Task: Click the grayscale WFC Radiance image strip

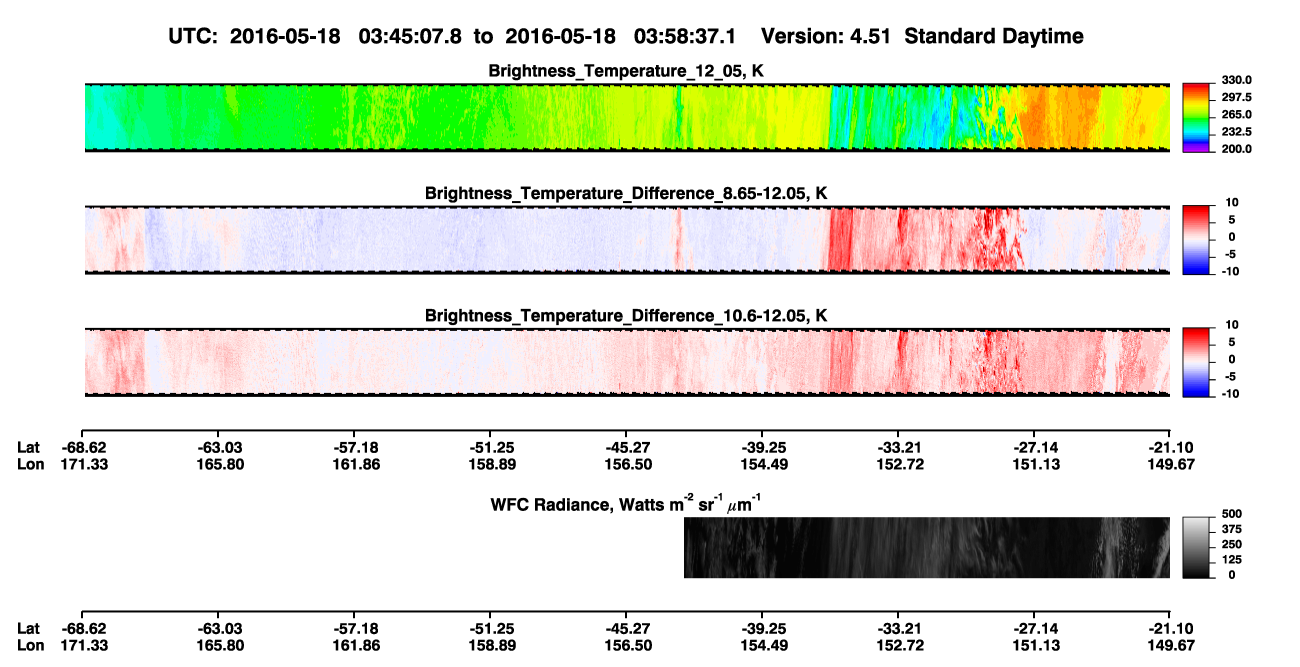Action: pyautogui.click(x=927, y=548)
